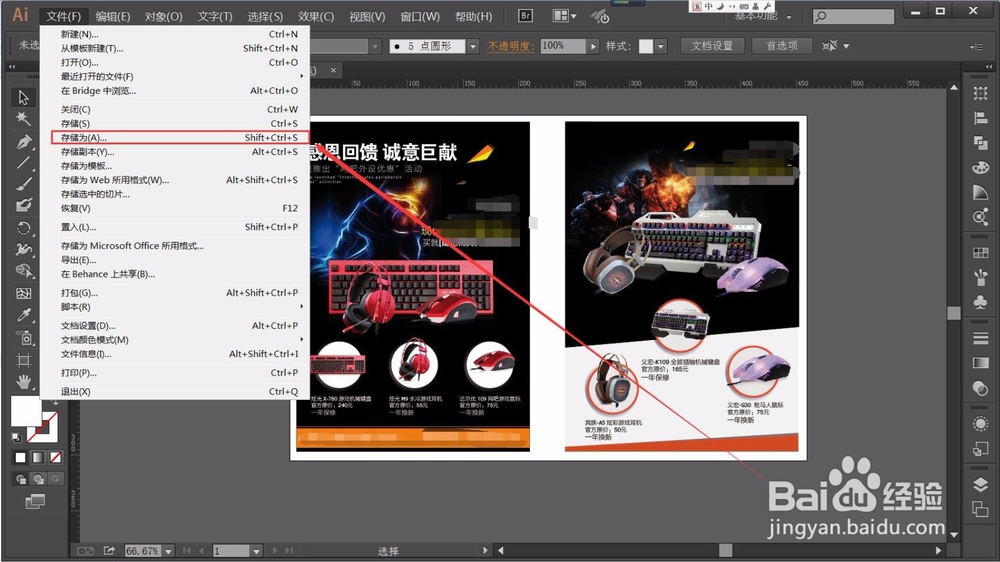Select the Shape Builder tool
The height and width of the screenshot is (562, 1000).
click(23, 271)
